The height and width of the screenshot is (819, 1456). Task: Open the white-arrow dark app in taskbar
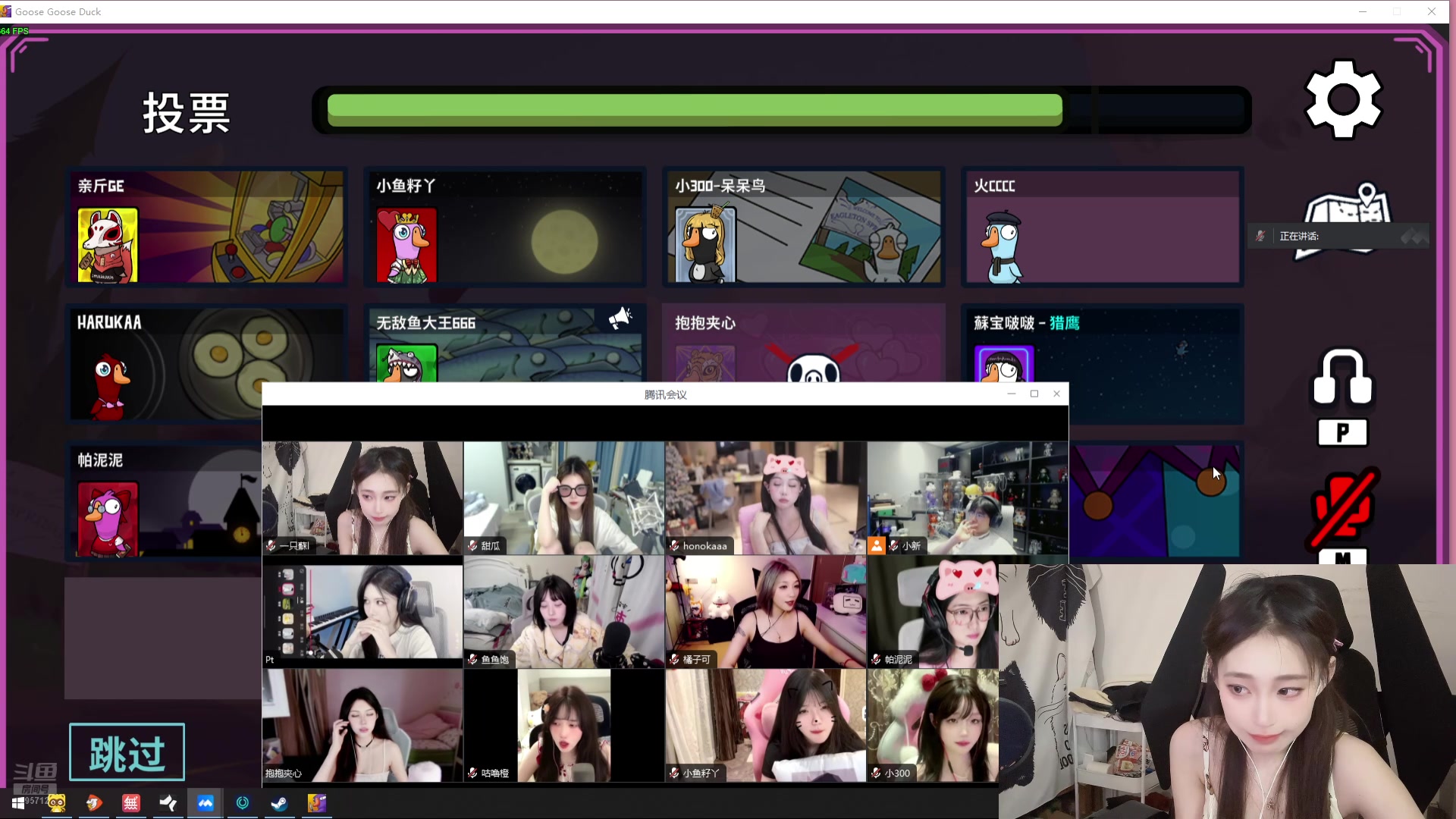click(x=168, y=803)
